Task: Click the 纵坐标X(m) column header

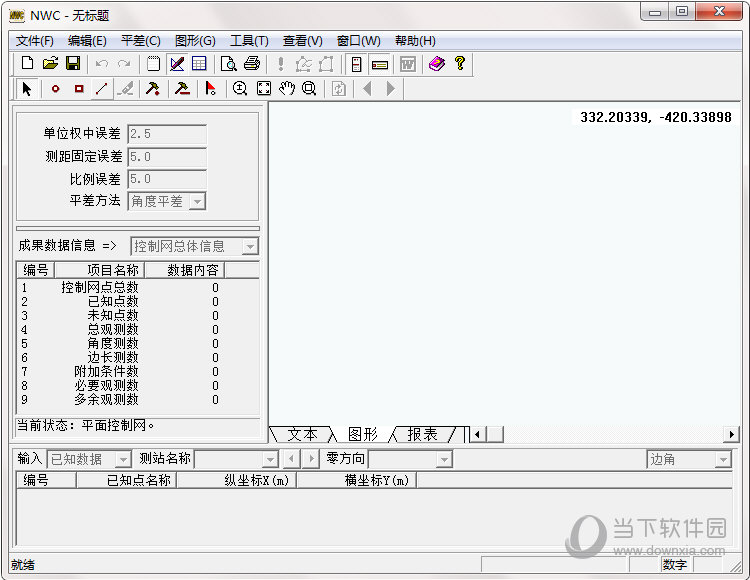Action: [x=237, y=480]
